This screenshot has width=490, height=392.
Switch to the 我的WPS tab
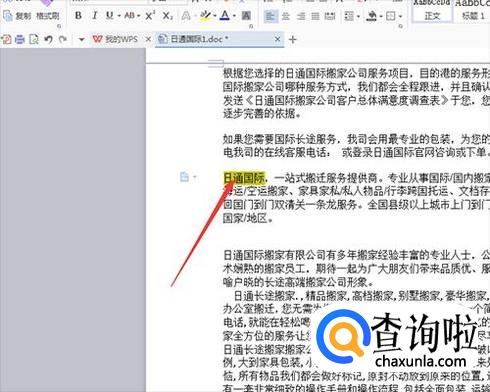pos(115,39)
